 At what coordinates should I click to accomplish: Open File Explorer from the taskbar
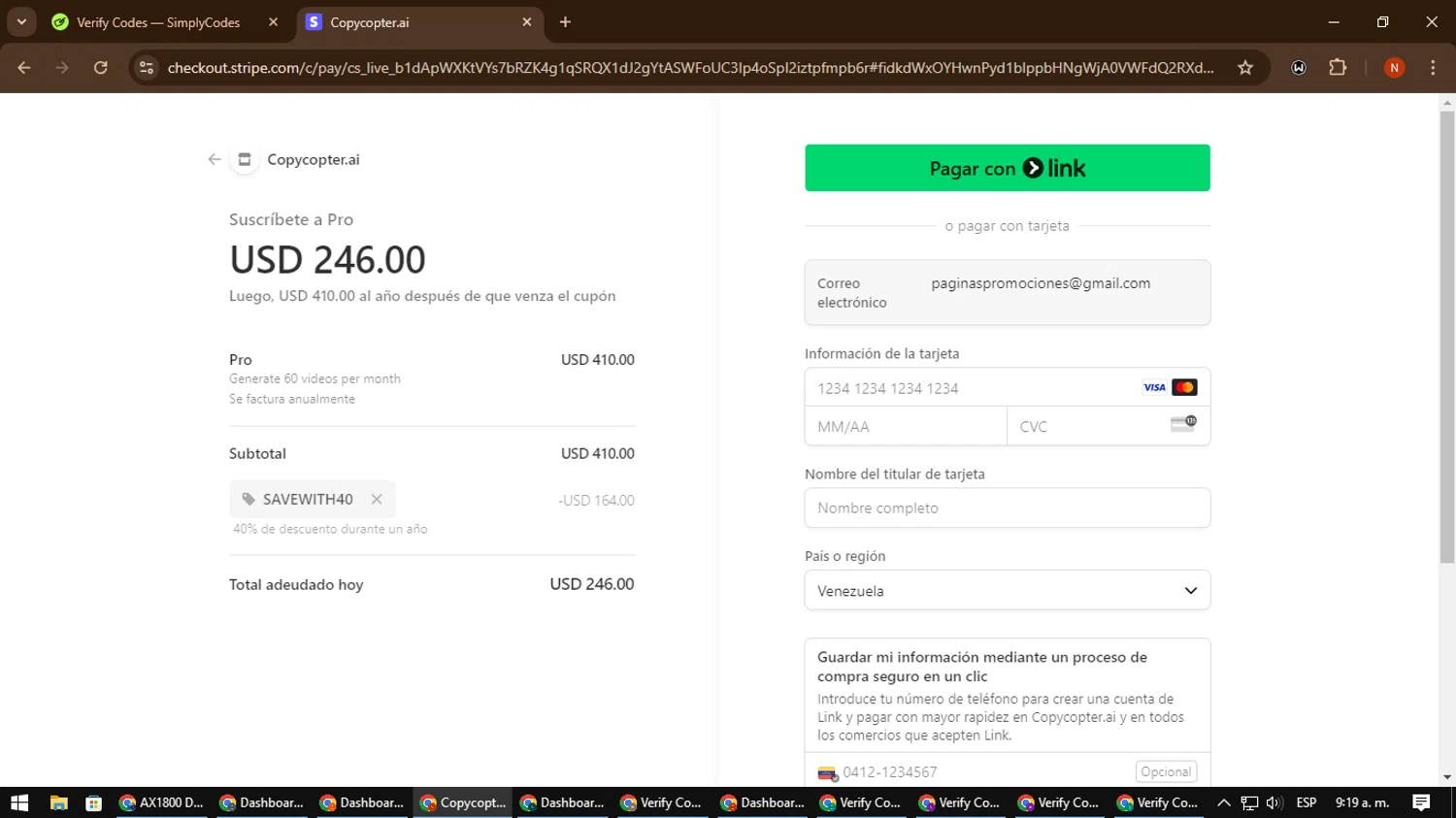pos(58,802)
